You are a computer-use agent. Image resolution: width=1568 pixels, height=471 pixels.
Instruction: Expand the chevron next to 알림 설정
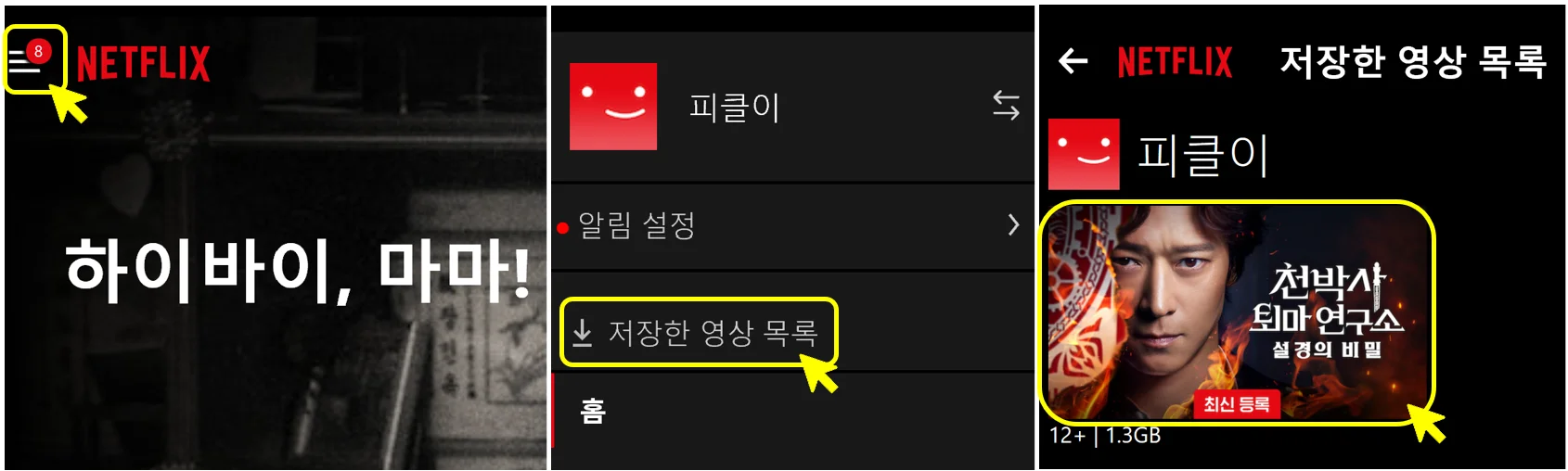1013,224
